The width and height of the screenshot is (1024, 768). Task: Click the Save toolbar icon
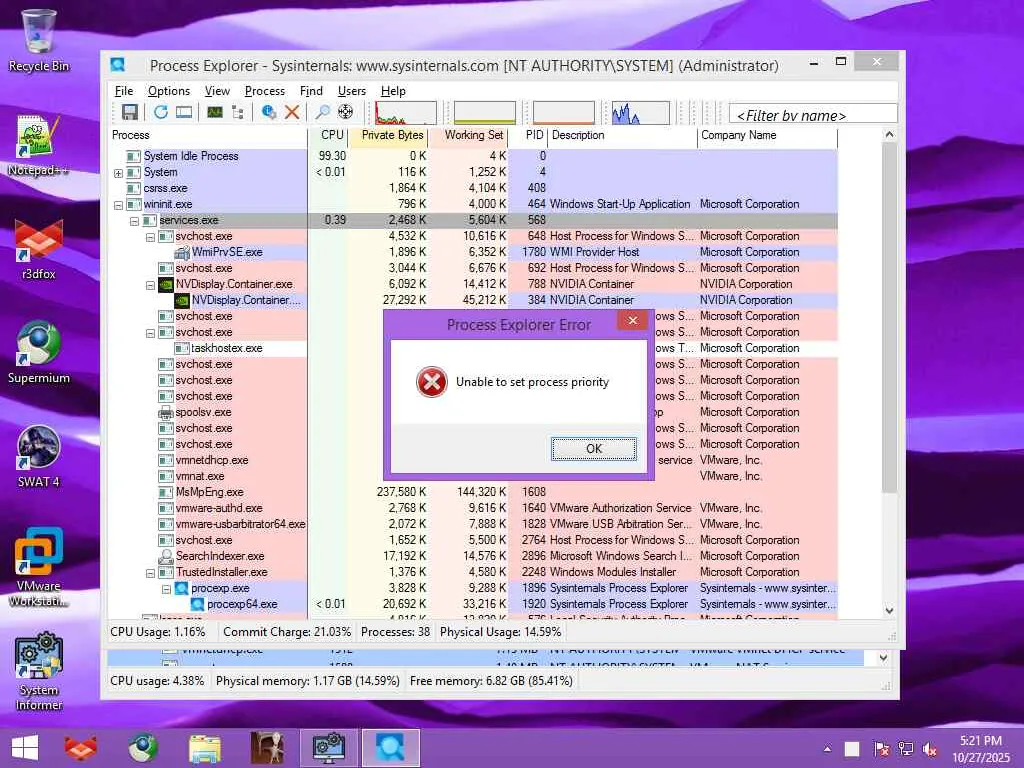129,112
